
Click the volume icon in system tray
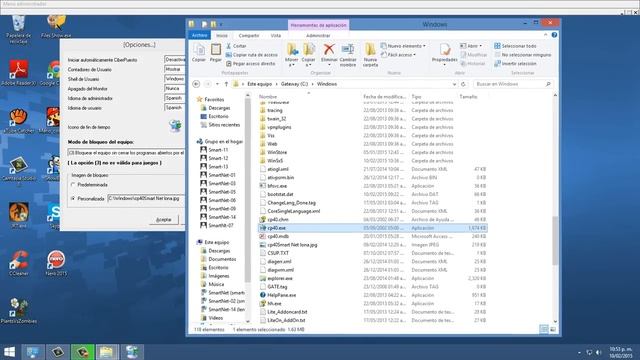click(x=599, y=352)
